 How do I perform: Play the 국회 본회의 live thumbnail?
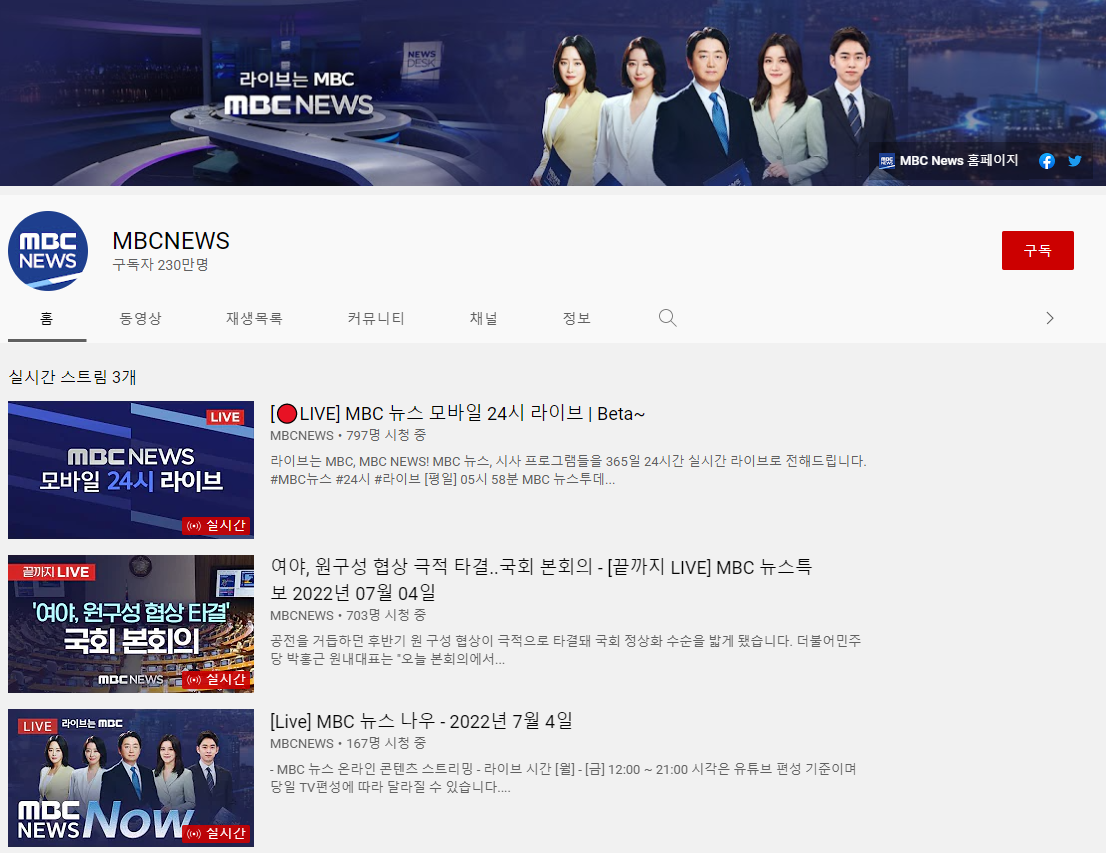pyautogui.click(x=131, y=624)
